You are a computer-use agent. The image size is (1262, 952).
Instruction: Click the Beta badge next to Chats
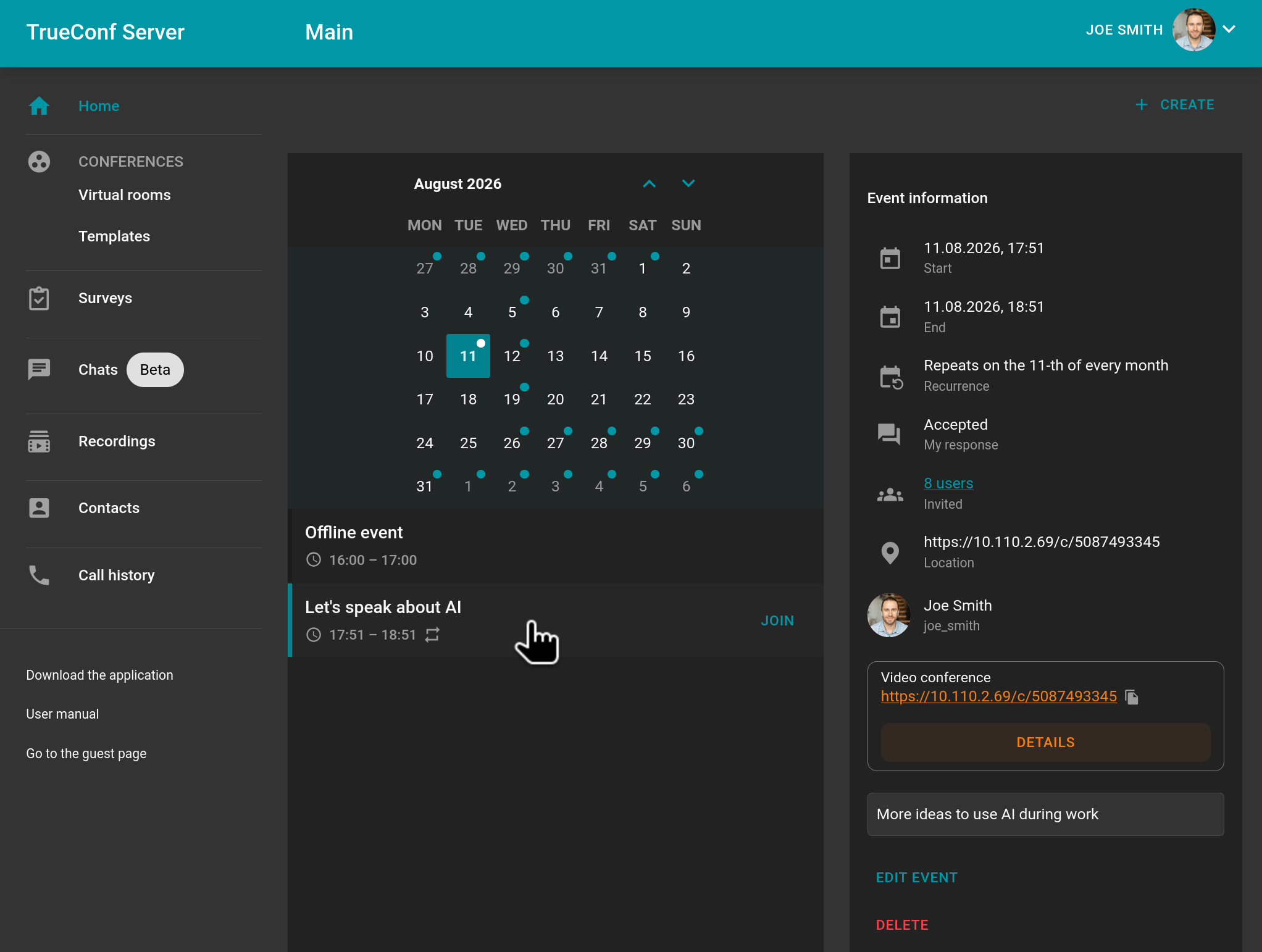pos(155,370)
